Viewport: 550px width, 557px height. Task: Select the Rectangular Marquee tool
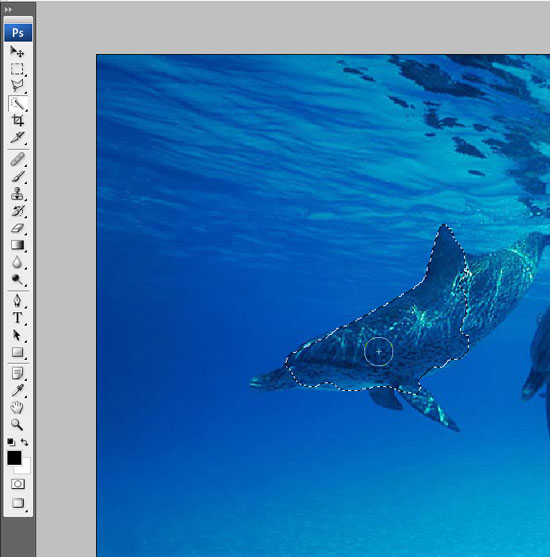(x=17, y=69)
